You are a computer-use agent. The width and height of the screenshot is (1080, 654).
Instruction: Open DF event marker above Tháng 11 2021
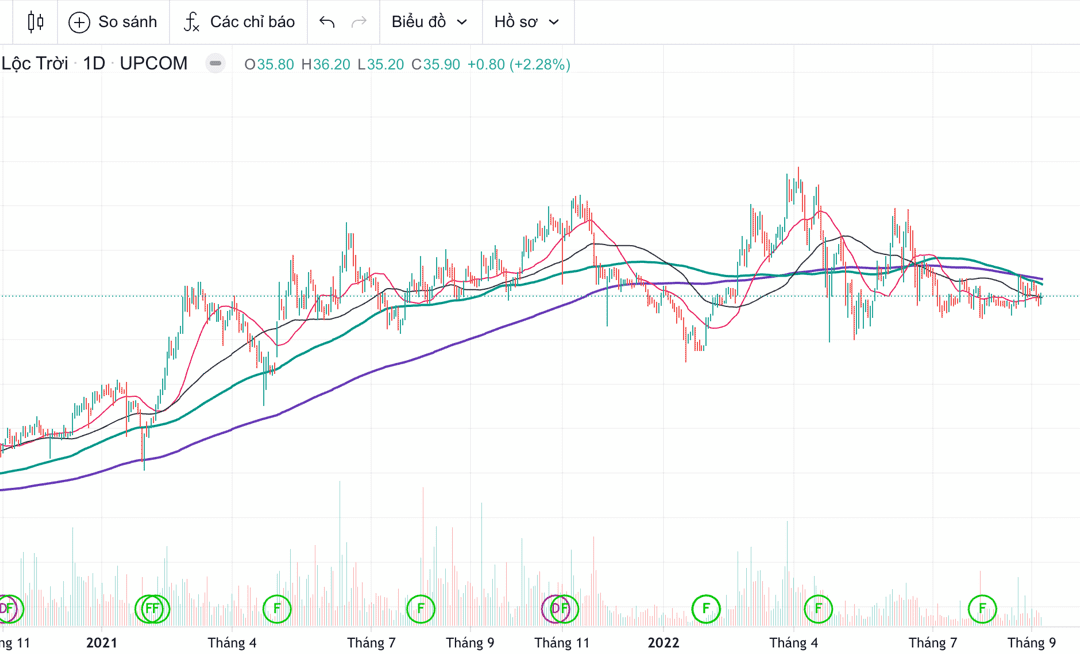point(559,607)
